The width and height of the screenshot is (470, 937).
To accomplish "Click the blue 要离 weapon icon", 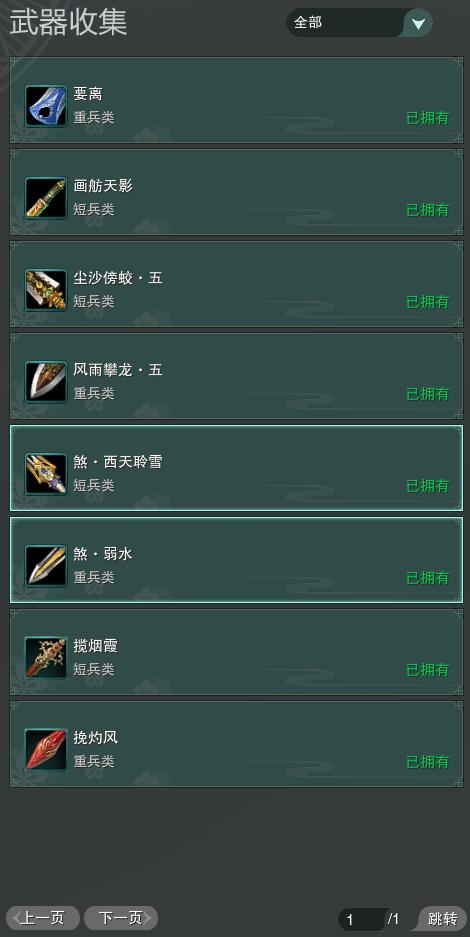I will (46, 106).
